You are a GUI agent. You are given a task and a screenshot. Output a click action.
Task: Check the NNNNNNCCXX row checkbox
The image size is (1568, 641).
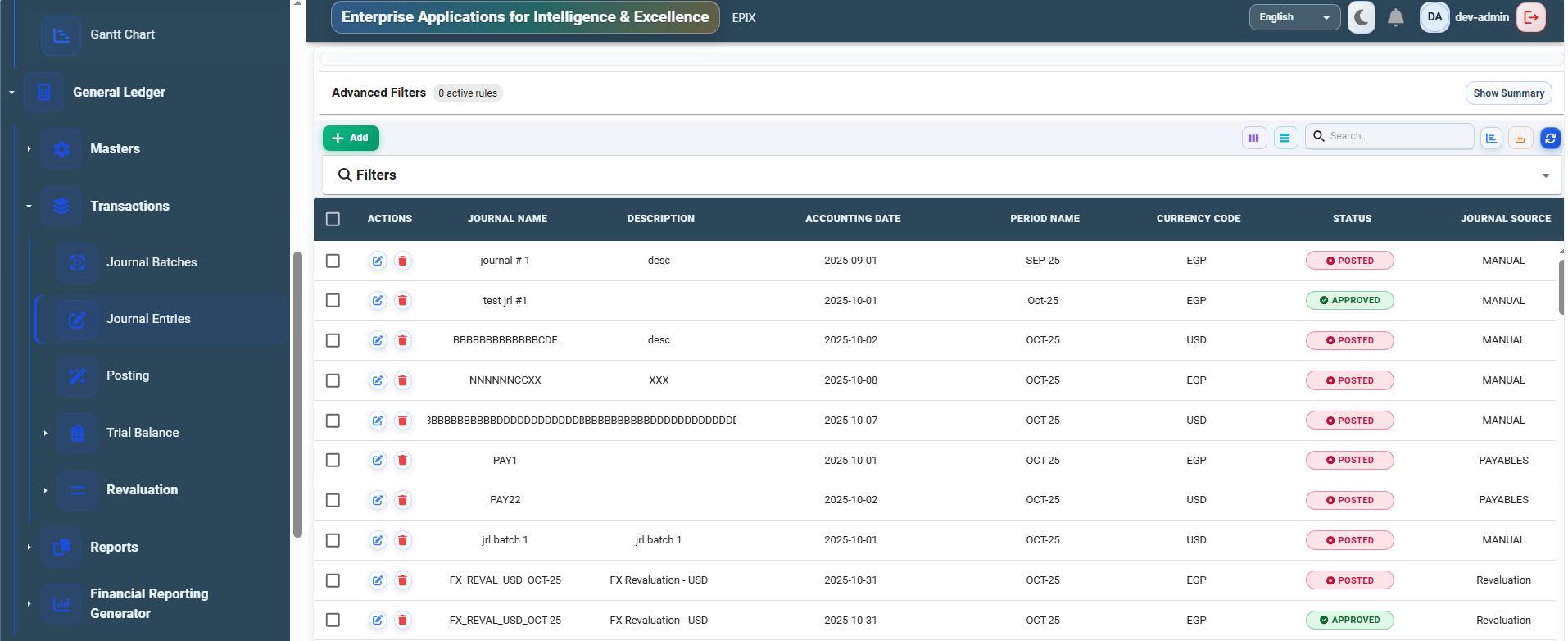click(x=333, y=380)
